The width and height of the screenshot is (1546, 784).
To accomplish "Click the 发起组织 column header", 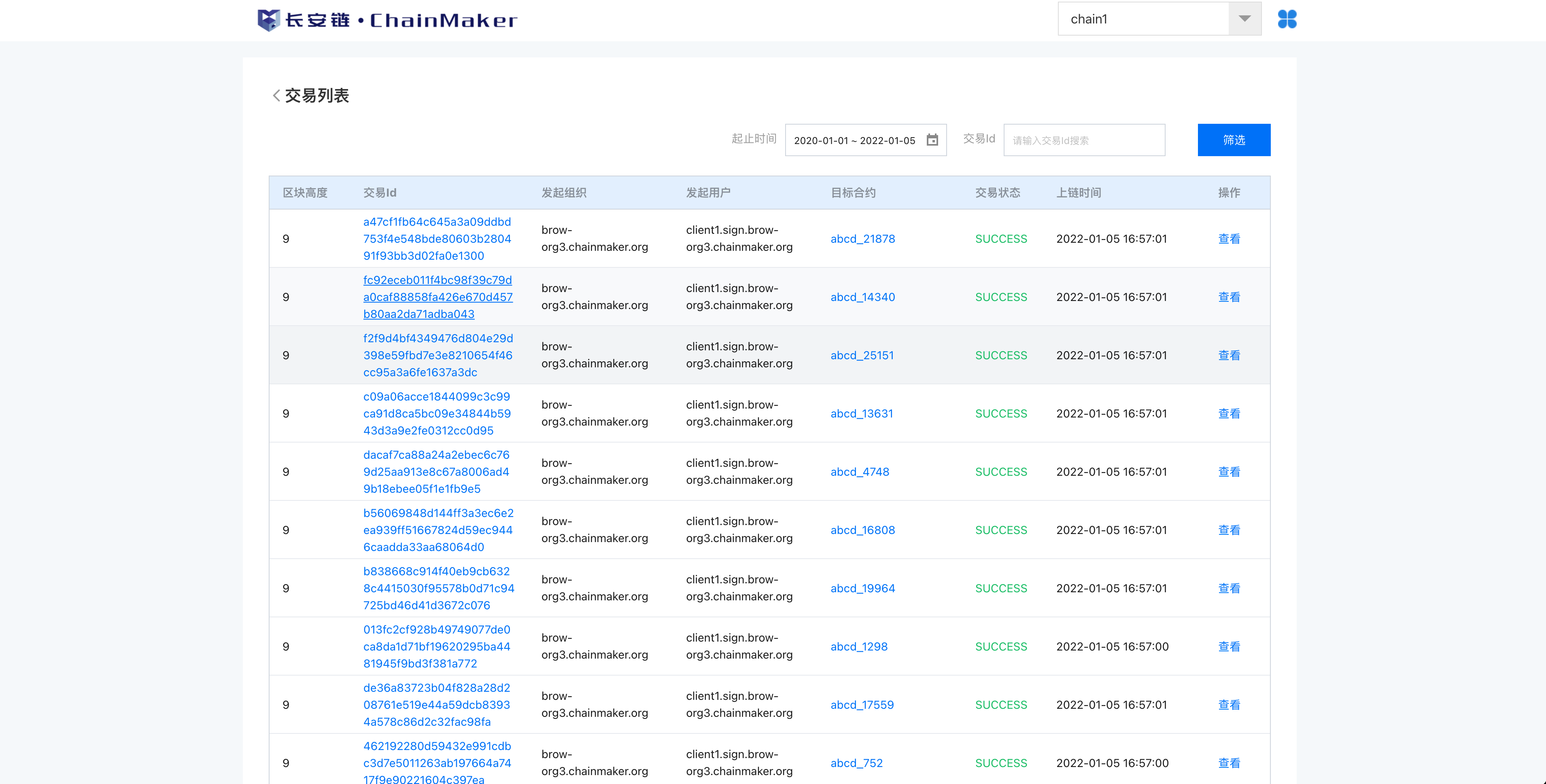I will (563, 193).
